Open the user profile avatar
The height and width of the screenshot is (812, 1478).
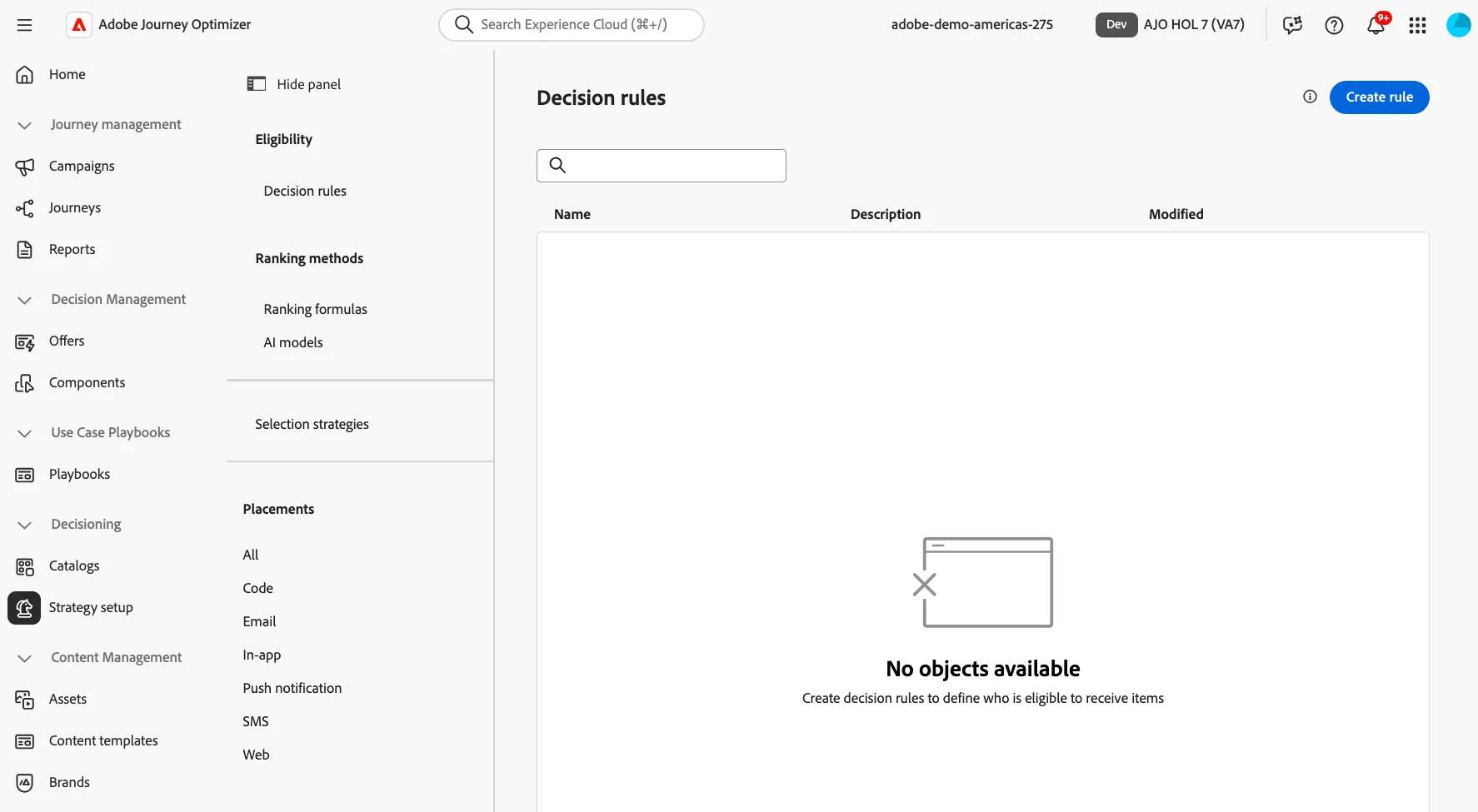click(x=1459, y=25)
